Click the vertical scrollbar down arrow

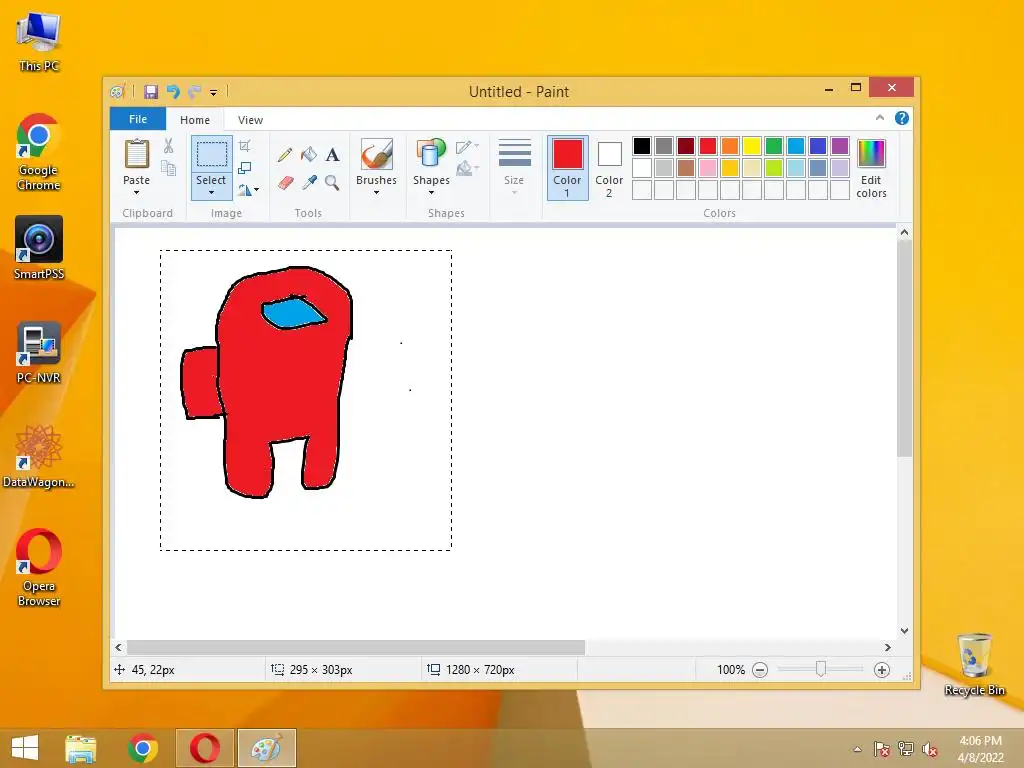tap(904, 631)
